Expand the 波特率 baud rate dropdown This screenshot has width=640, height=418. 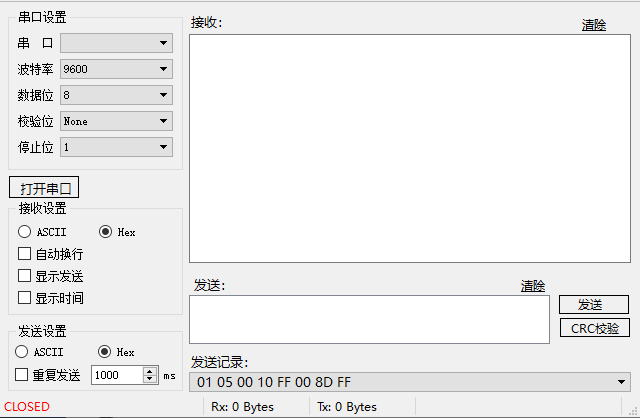[116, 69]
